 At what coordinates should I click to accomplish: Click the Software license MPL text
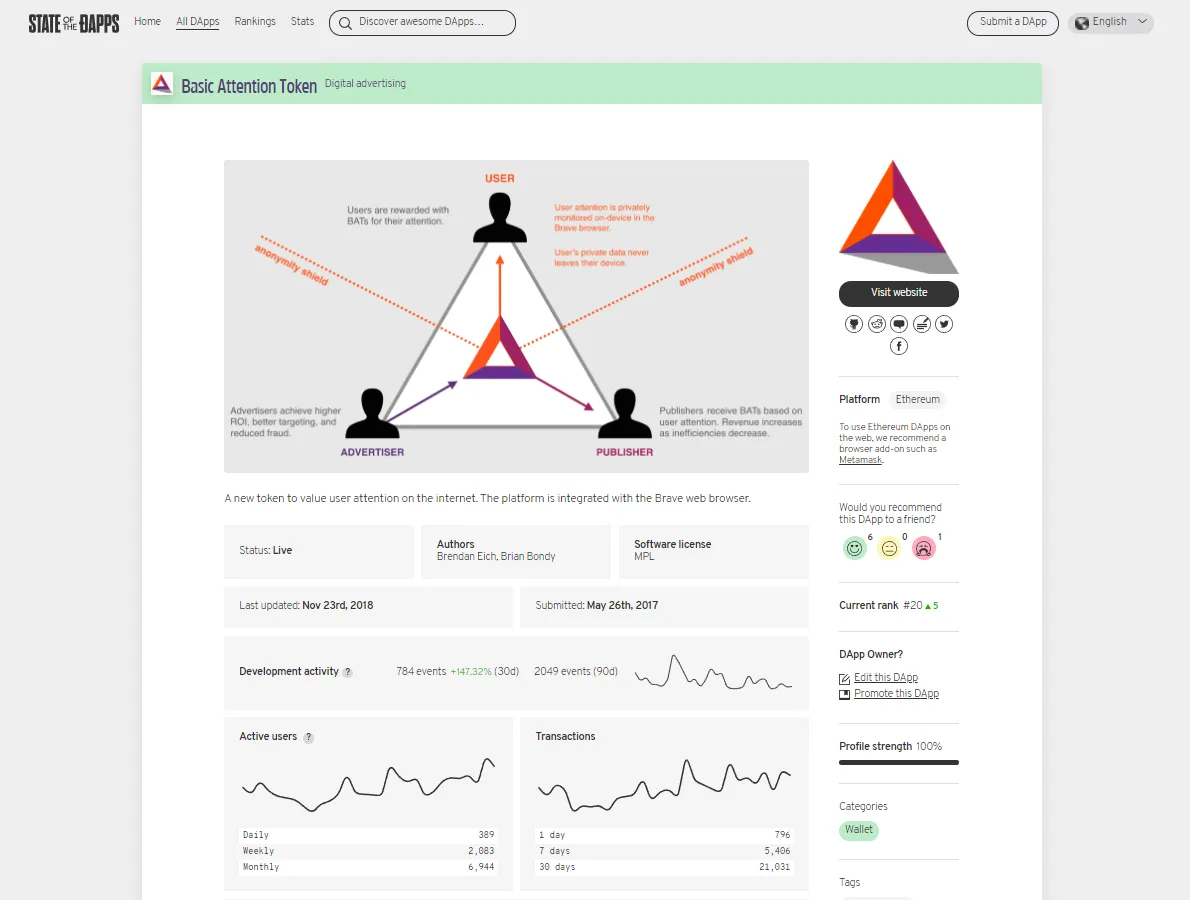(x=672, y=550)
